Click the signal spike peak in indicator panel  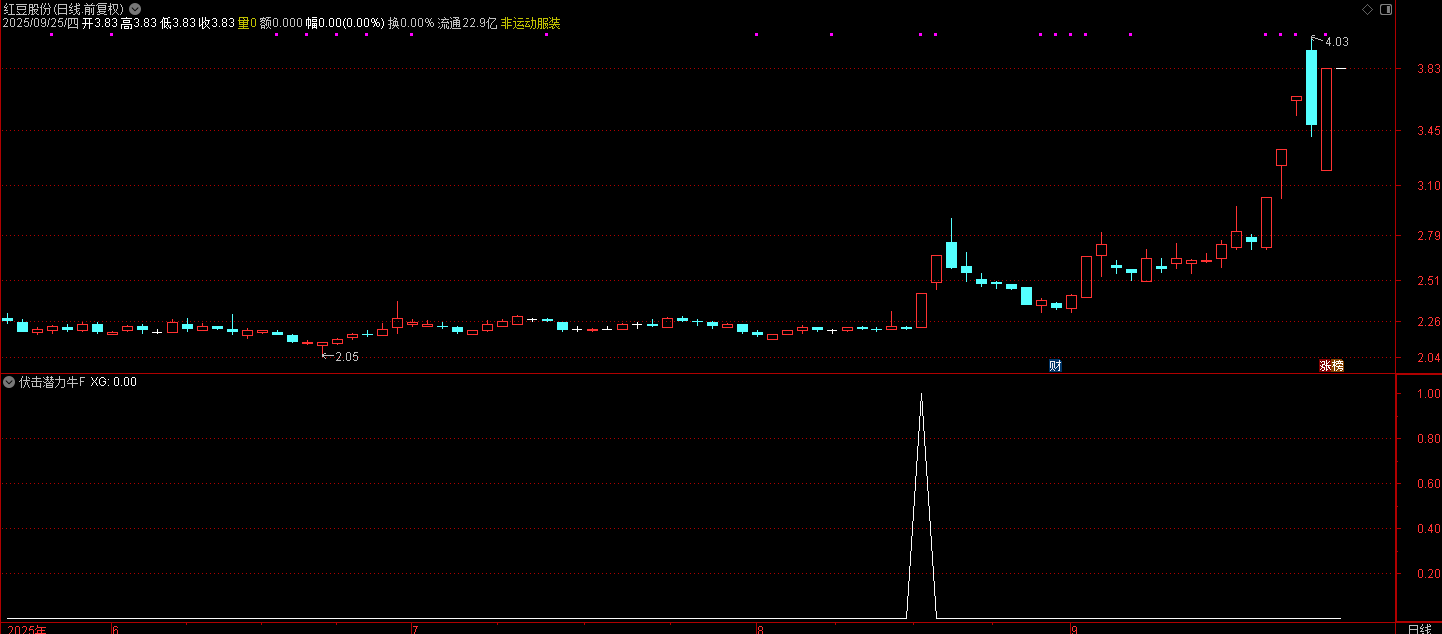[921, 395]
